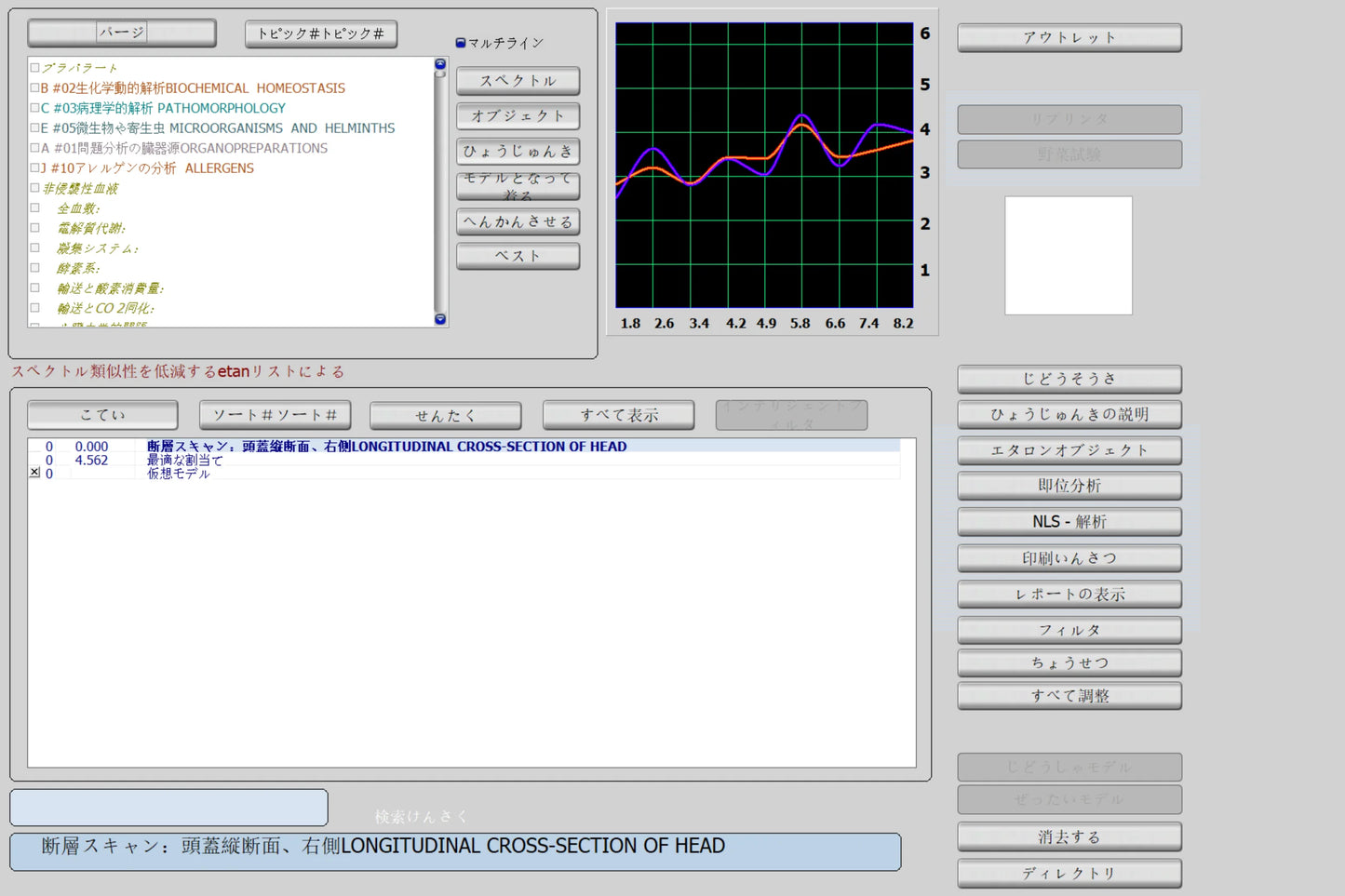
Task: Tick the ALLERGENS checkbox
Action: pos(34,167)
